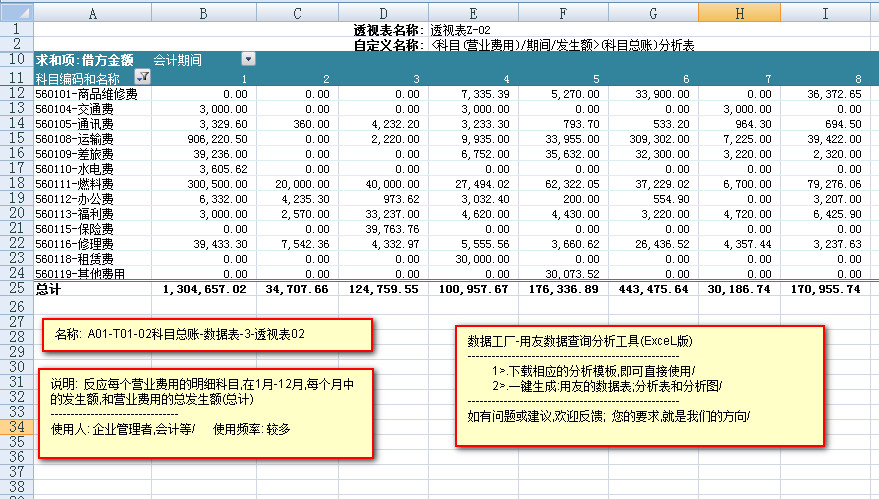Select column A header
879x499 pixels.
point(93,14)
